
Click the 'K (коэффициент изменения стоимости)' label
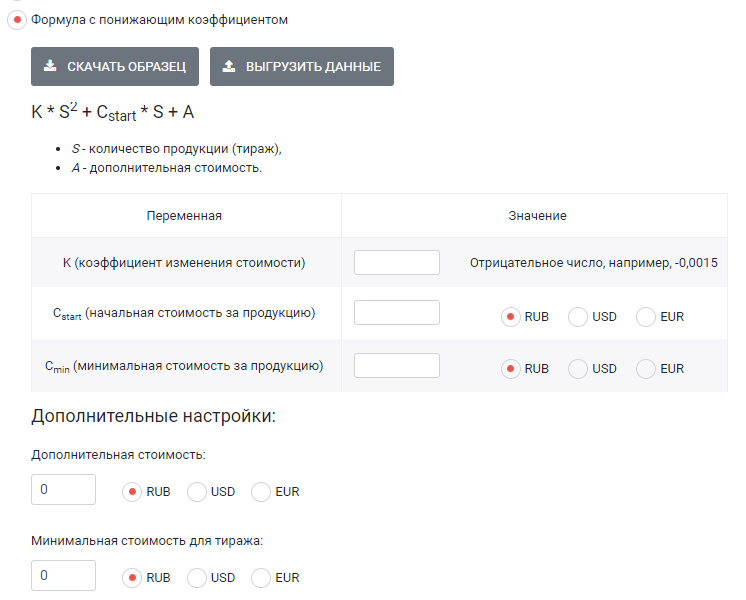point(184,263)
